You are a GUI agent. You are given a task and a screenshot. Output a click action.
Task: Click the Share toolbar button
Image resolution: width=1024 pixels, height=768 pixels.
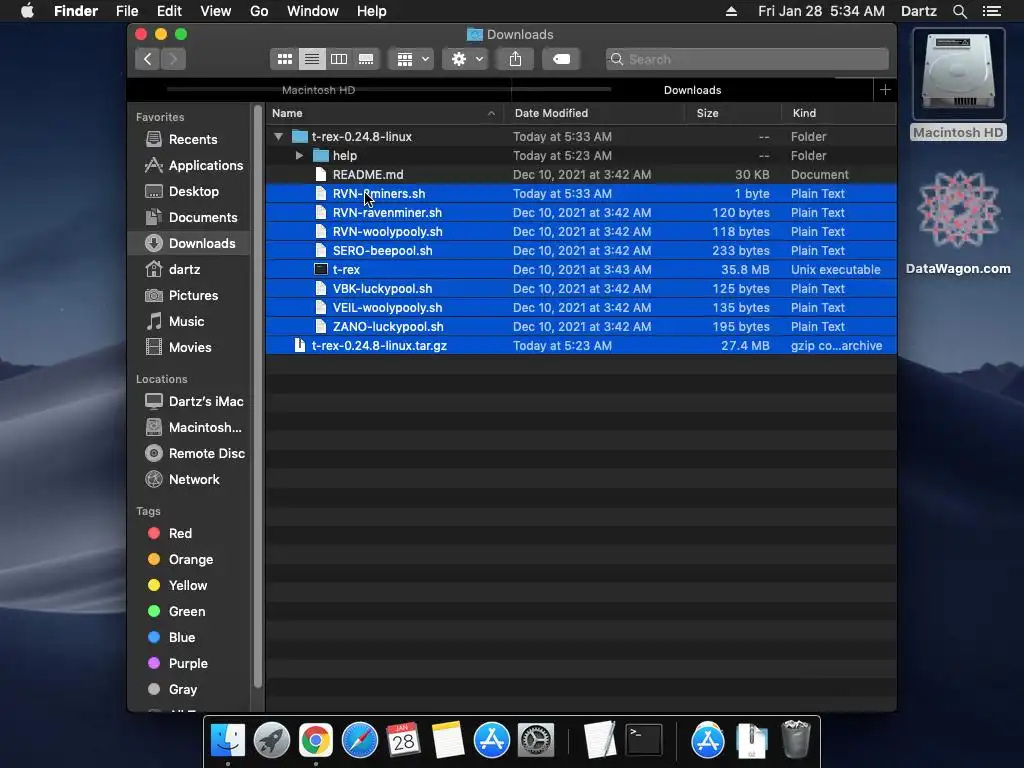(x=515, y=59)
